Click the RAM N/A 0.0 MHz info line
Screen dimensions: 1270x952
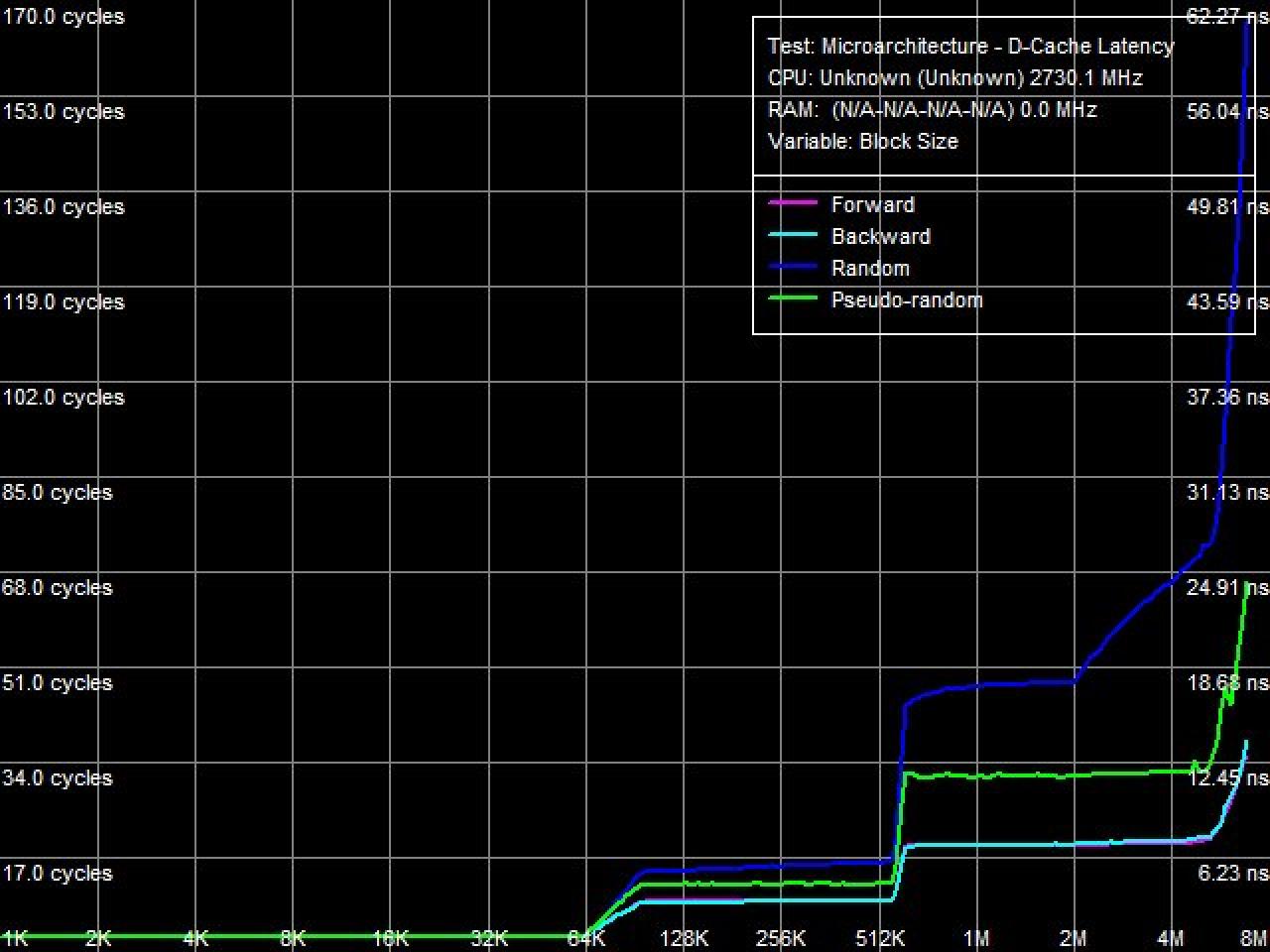coord(932,109)
